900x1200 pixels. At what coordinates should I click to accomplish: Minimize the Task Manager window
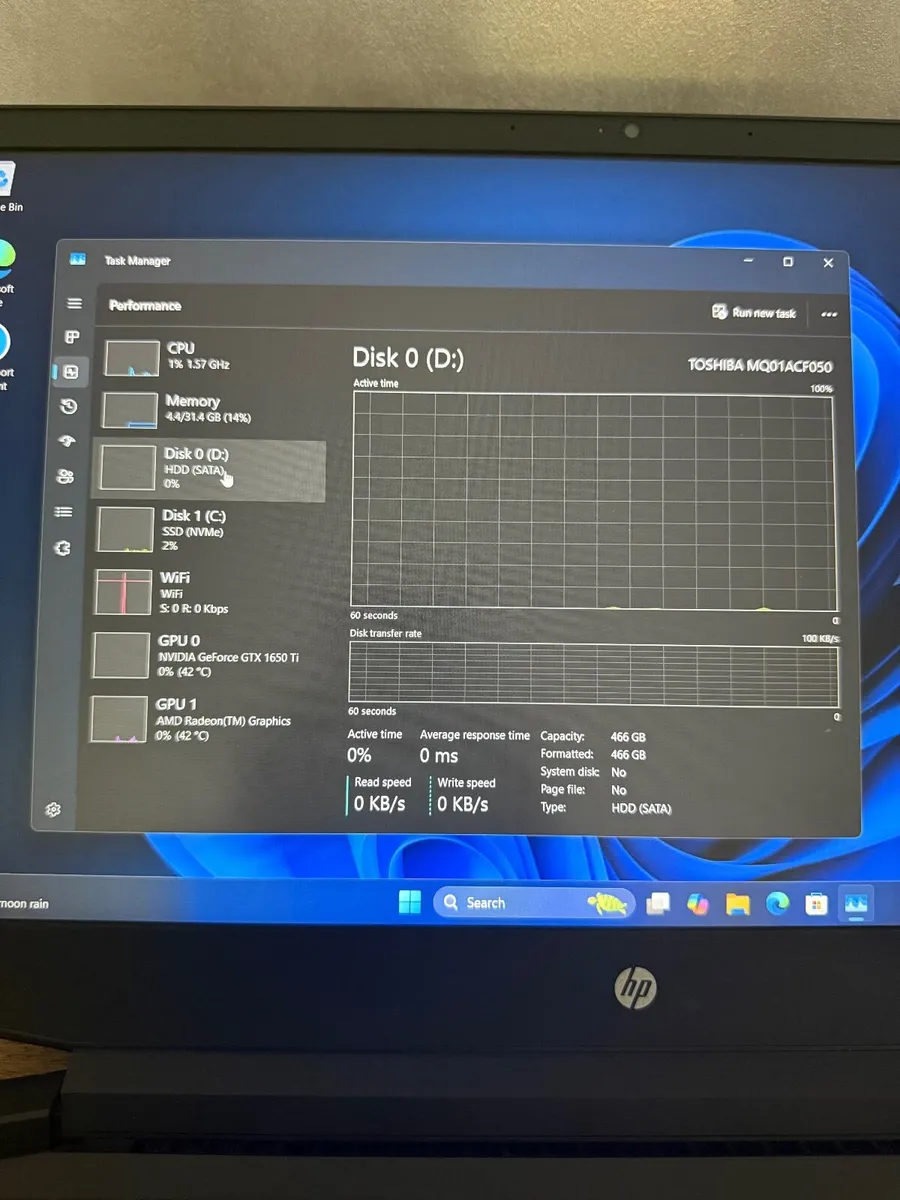748,261
